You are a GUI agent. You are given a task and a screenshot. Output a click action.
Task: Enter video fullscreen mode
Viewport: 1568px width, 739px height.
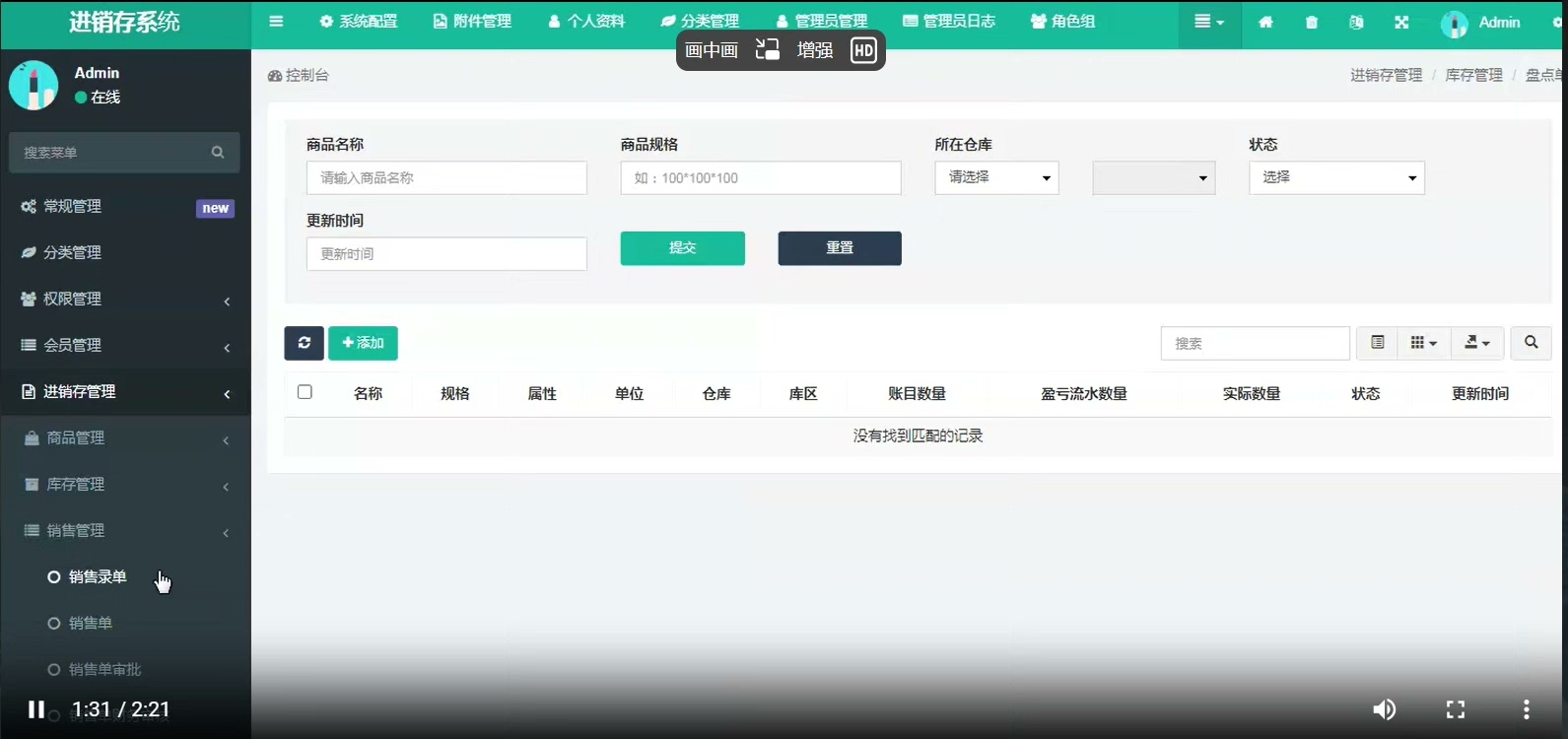click(1456, 709)
